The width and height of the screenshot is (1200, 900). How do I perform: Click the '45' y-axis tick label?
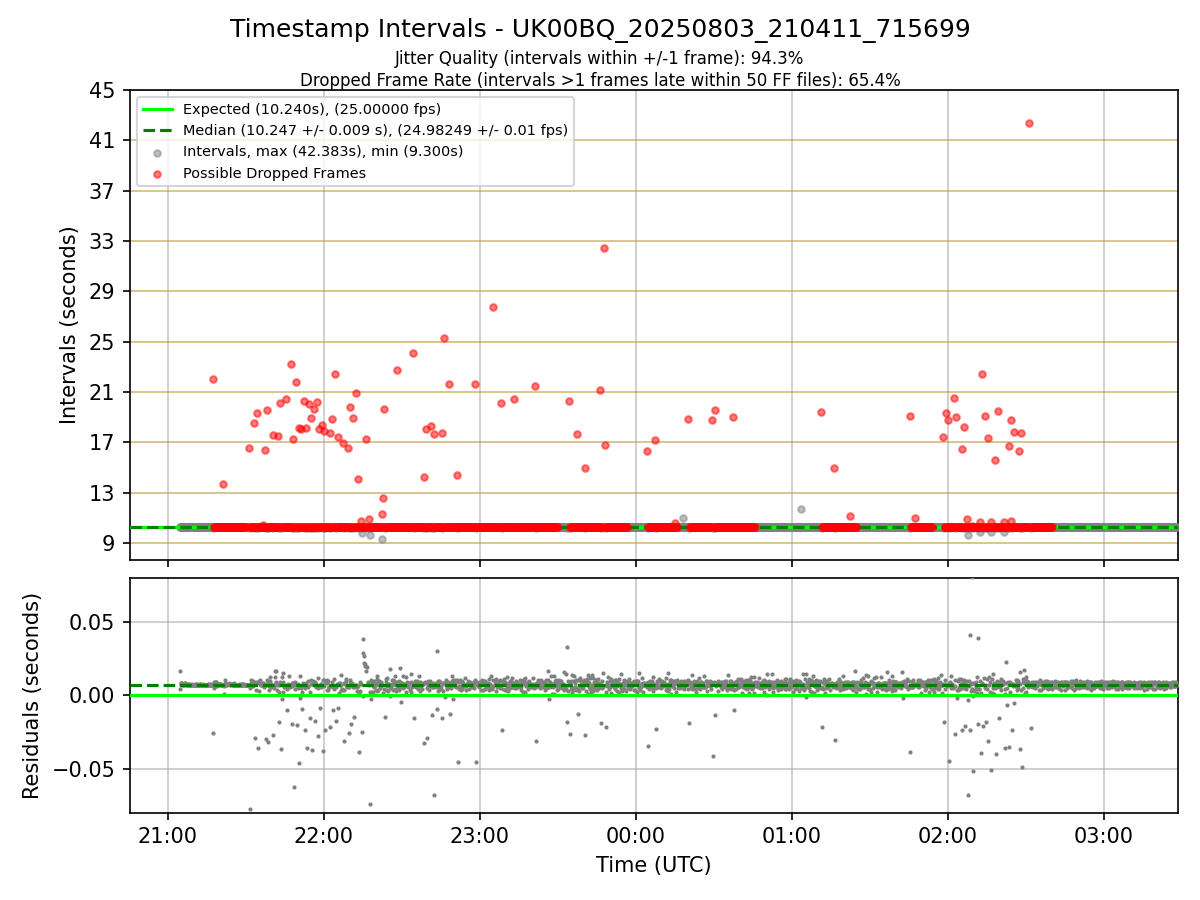[x=102, y=90]
